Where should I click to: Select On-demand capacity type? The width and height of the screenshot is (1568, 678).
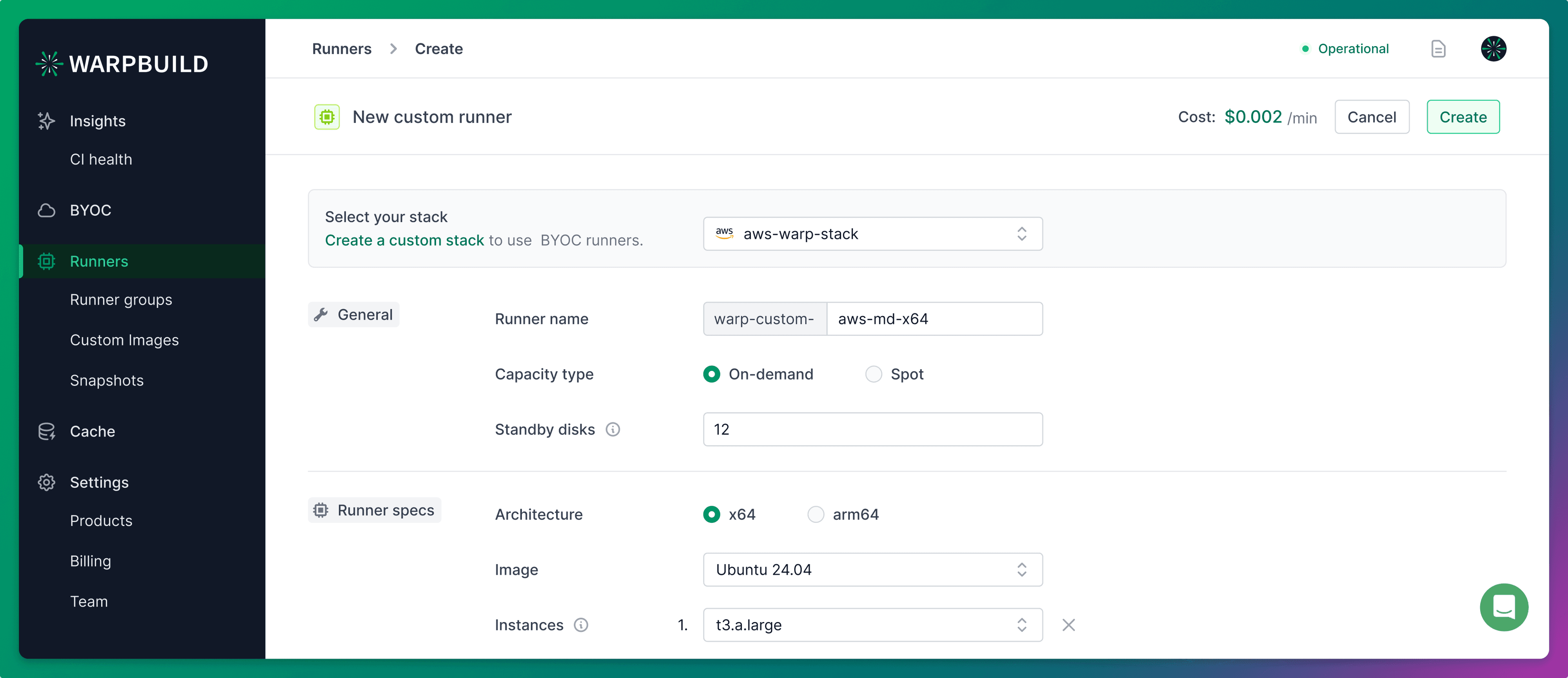(711, 374)
